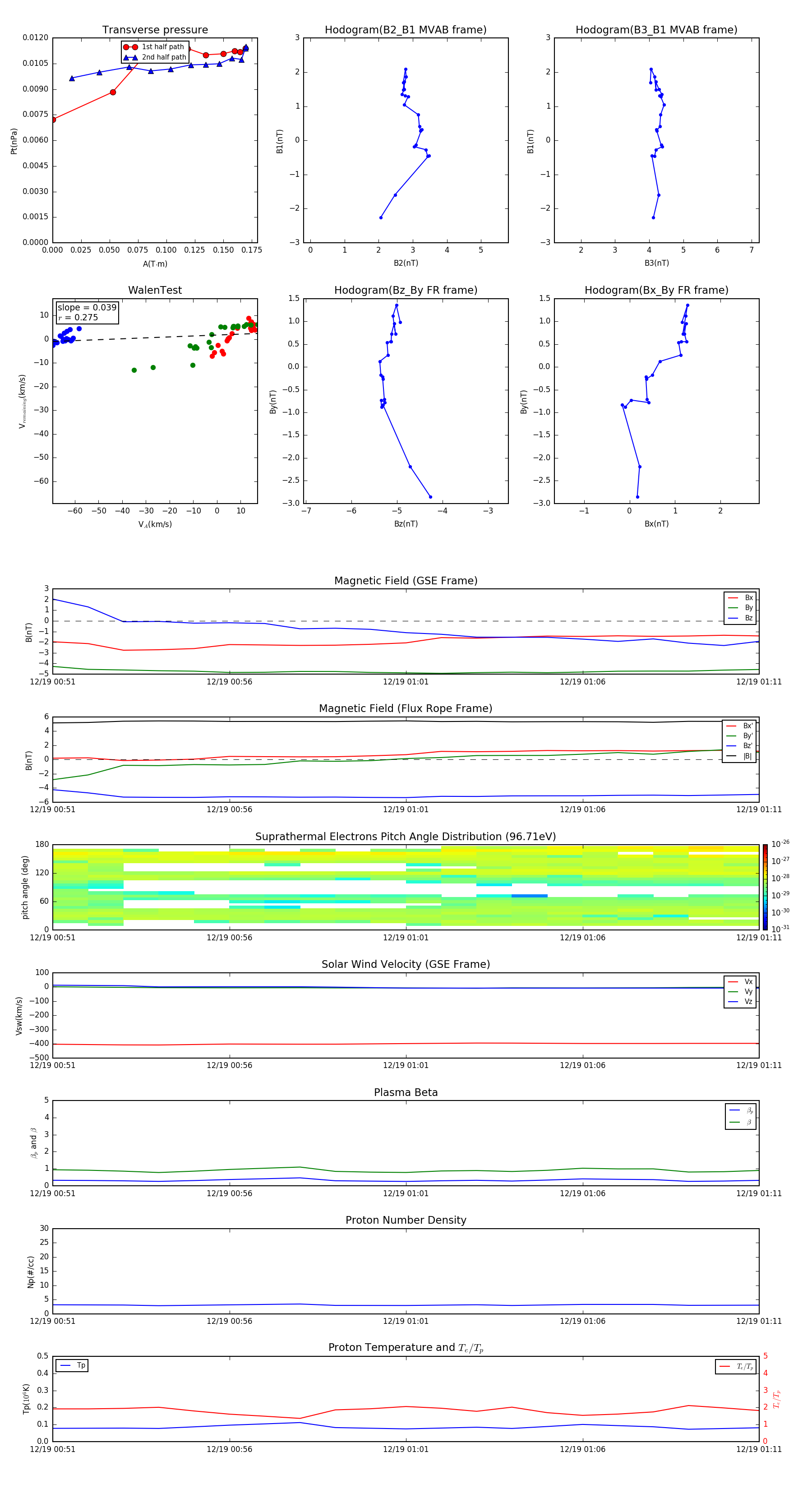Click 'Np(#/cc)' y-axis label
Screen dimensions: 812x1489
coord(31,1271)
